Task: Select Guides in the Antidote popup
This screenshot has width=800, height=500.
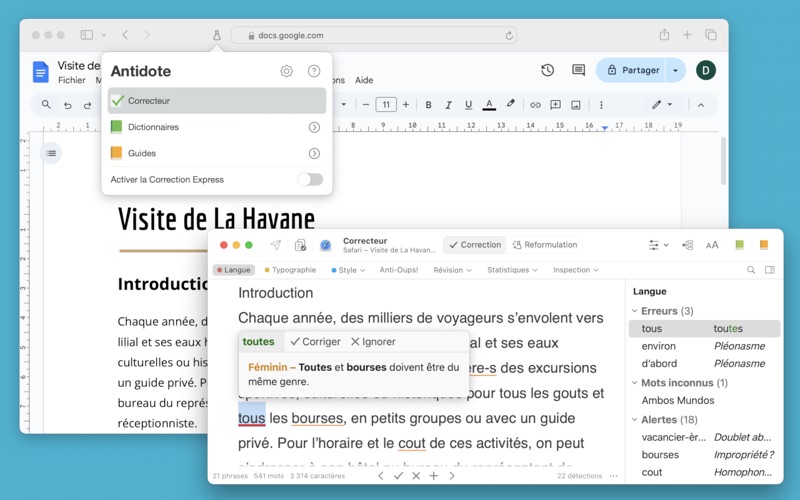Action: [x=217, y=153]
